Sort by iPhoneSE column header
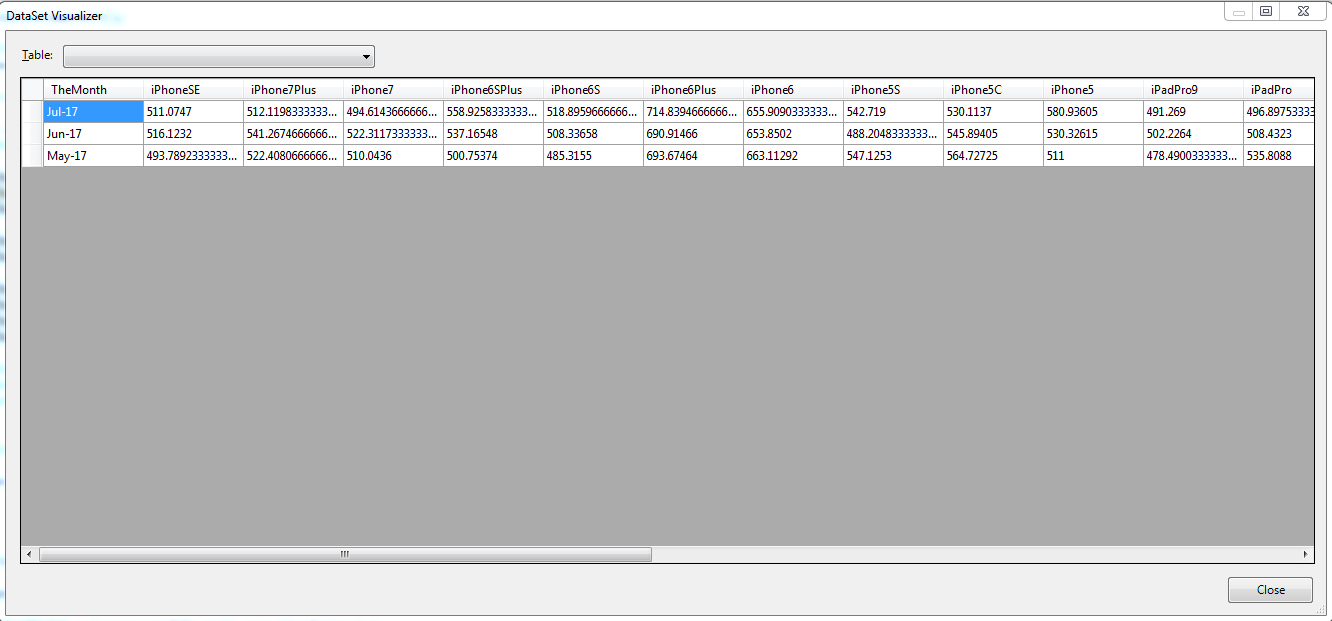The width and height of the screenshot is (1332, 621). click(x=193, y=90)
